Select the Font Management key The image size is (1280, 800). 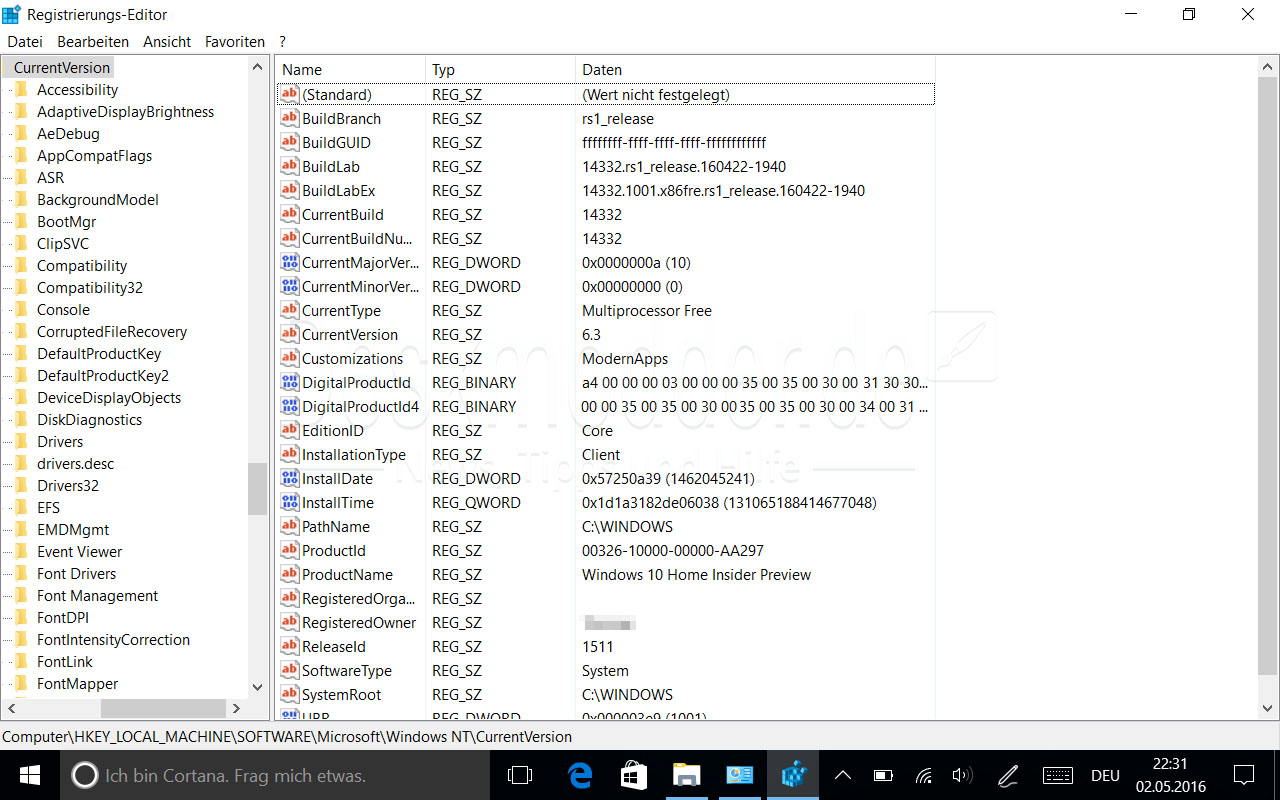[x=97, y=595]
